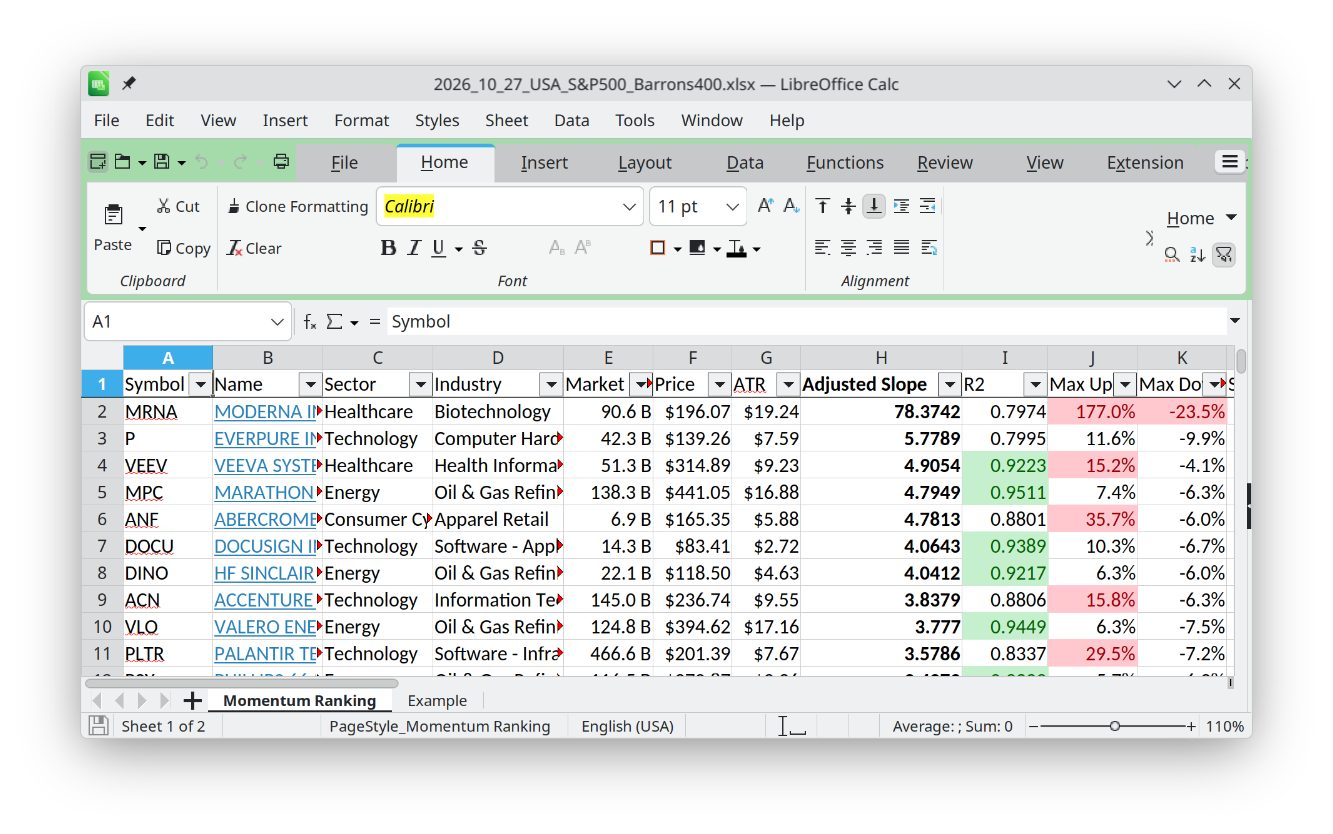The image size is (1333, 834).
Task: Open the MODERNA hyperlink
Action: (x=265, y=412)
